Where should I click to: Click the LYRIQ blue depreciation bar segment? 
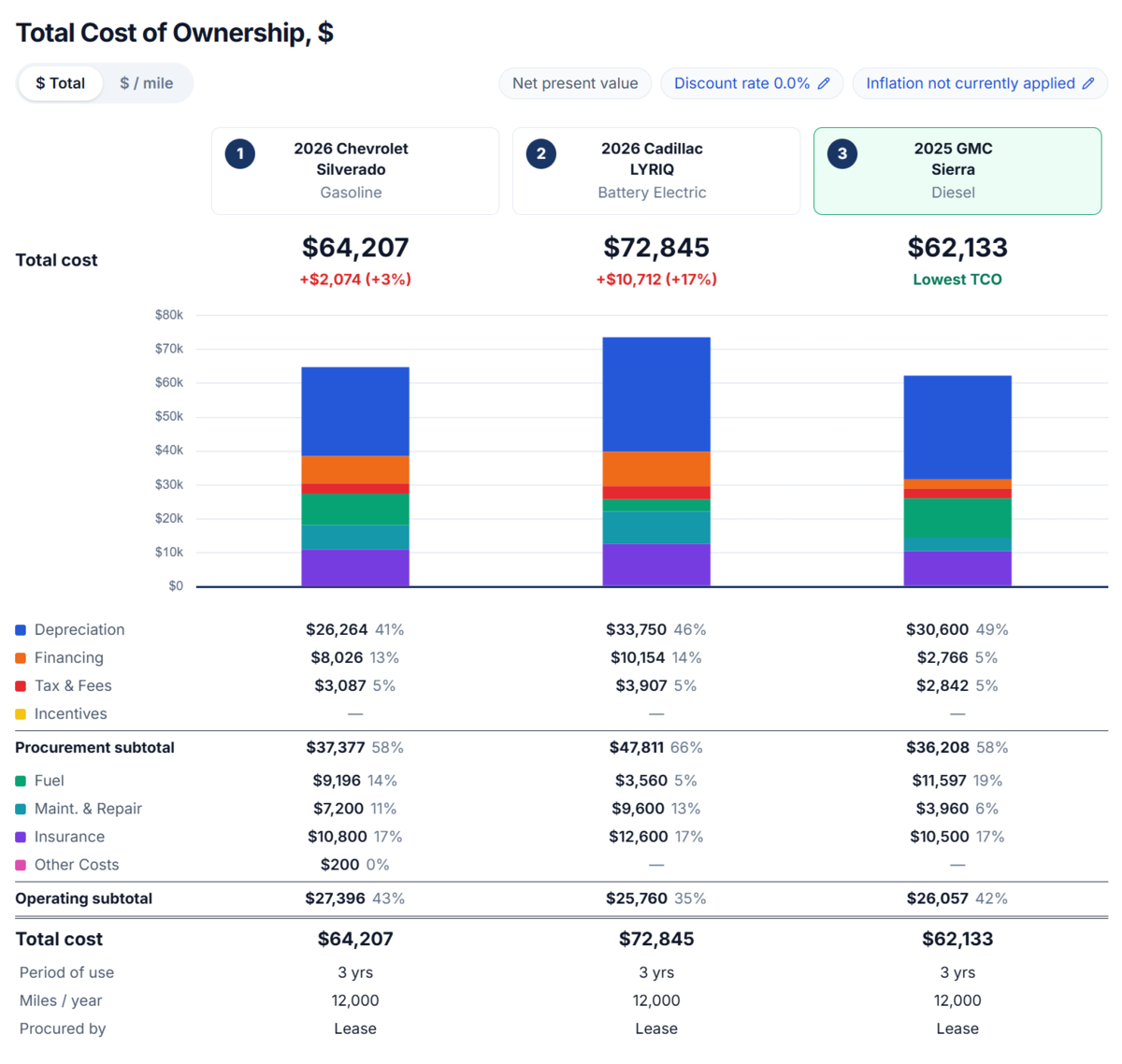pos(656,395)
